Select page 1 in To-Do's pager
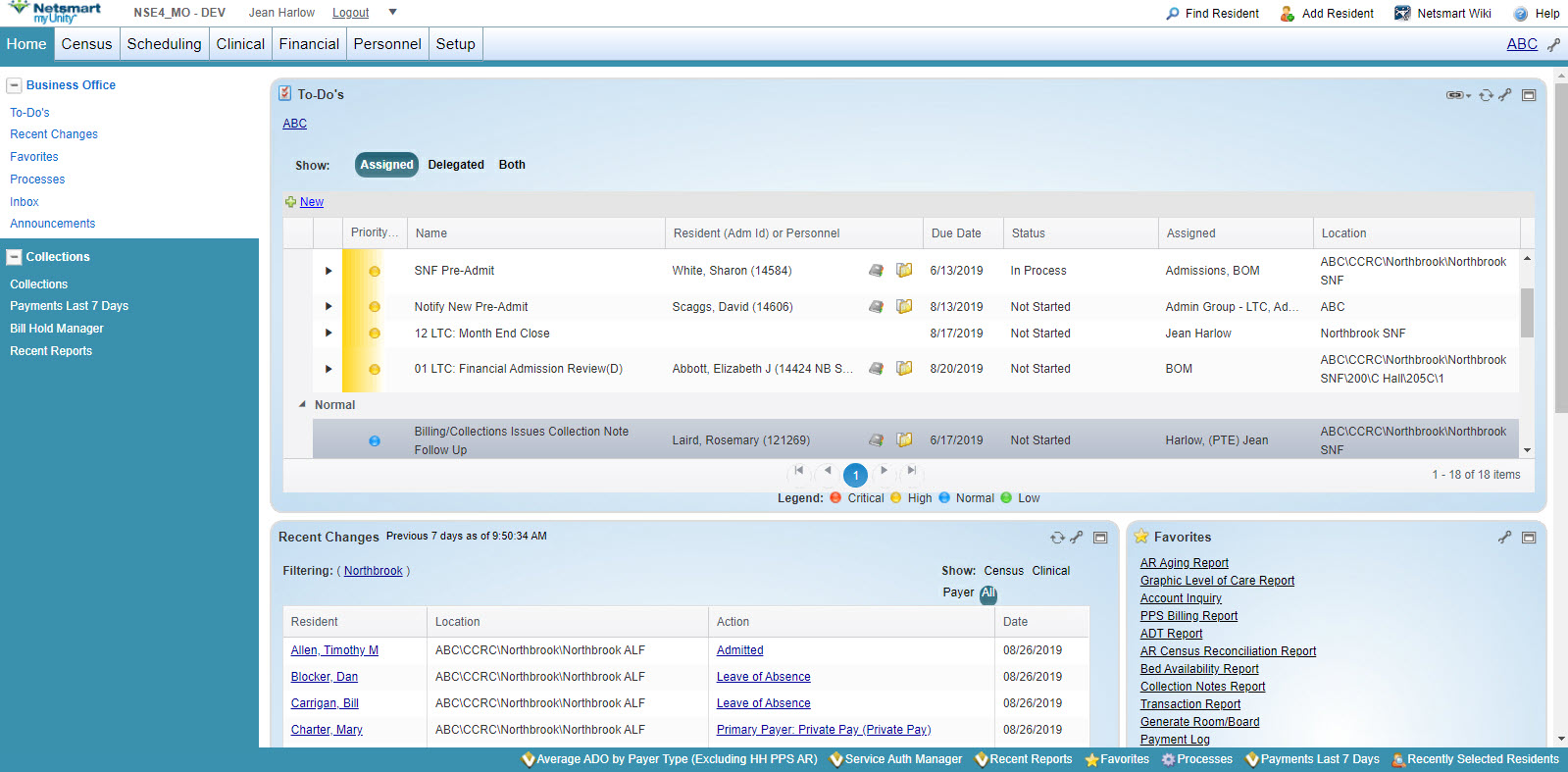The height and width of the screenshot is (772, 1568). pos(855,475)
